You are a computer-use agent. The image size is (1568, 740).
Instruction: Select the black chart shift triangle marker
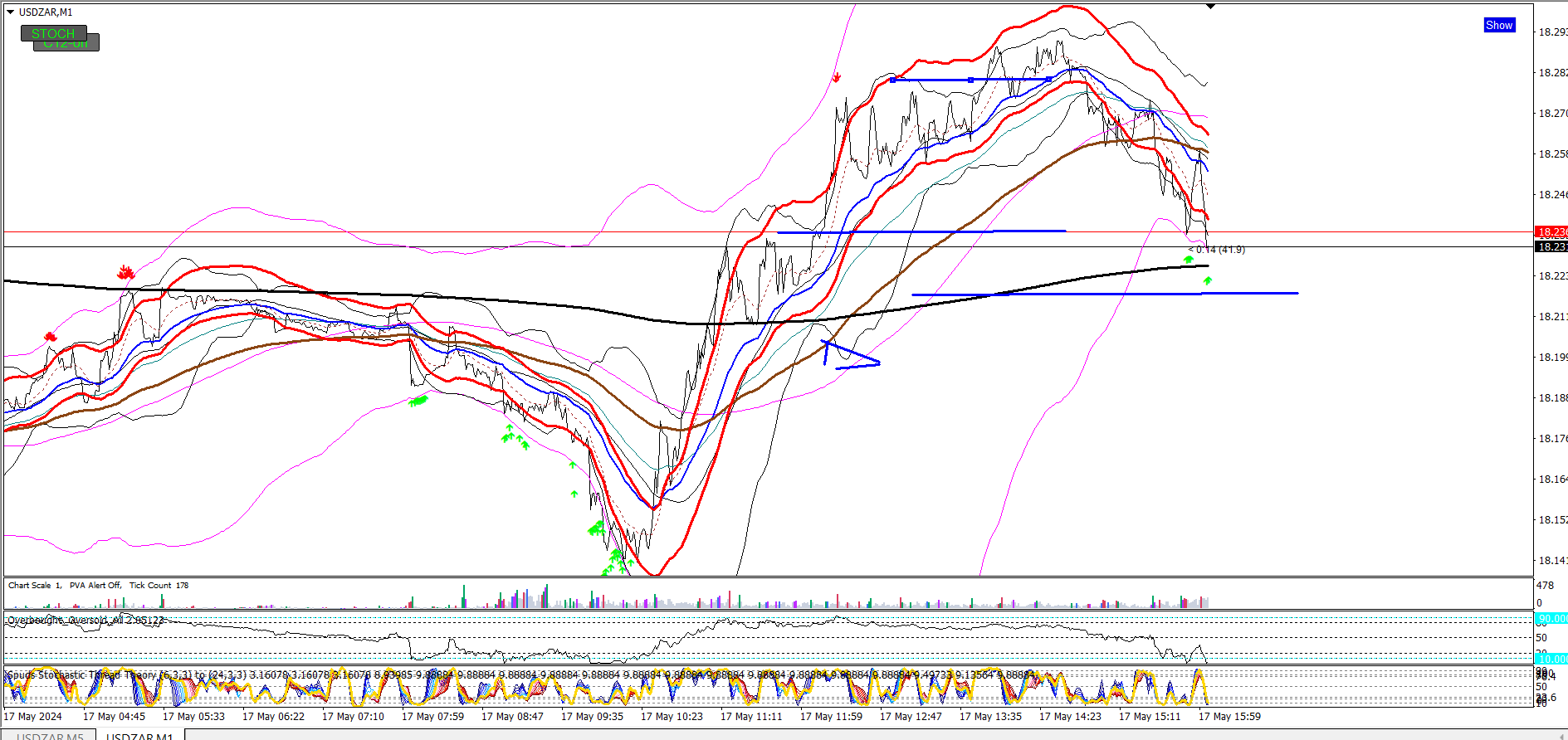[x=1211, y=6]
